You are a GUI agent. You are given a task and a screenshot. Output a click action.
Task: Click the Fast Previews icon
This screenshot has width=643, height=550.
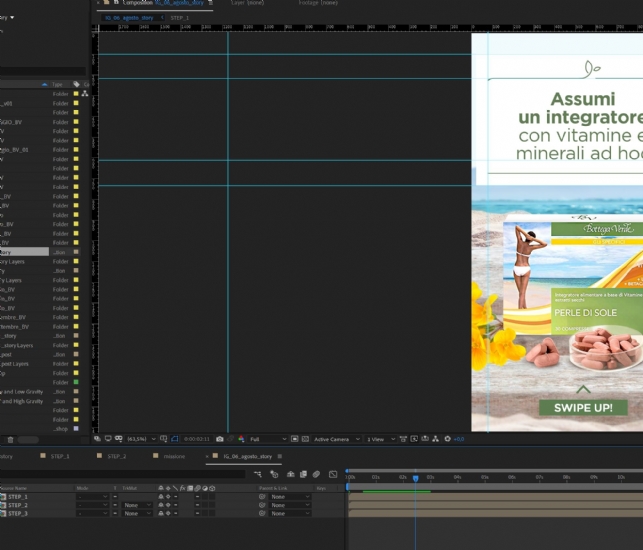[x=414, y=439]
